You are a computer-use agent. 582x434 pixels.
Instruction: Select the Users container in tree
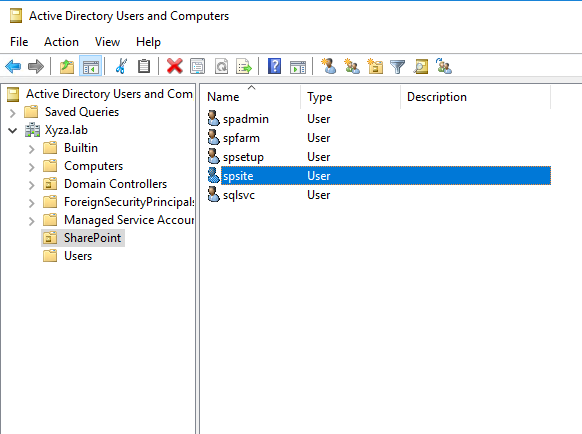78,256
